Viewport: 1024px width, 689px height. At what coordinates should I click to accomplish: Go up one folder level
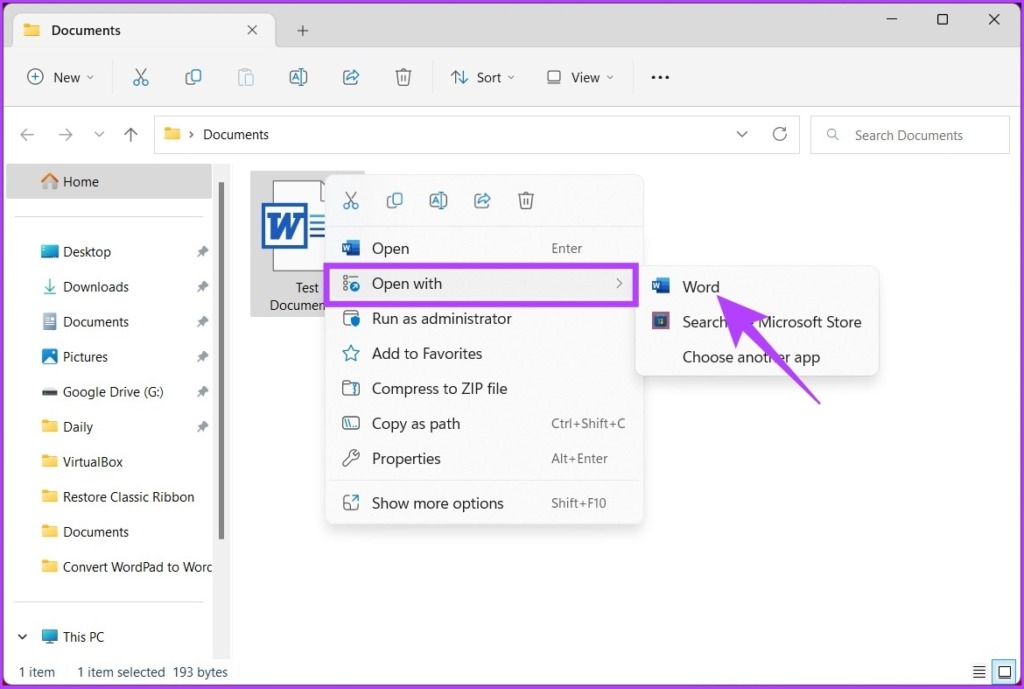(130, 134)
